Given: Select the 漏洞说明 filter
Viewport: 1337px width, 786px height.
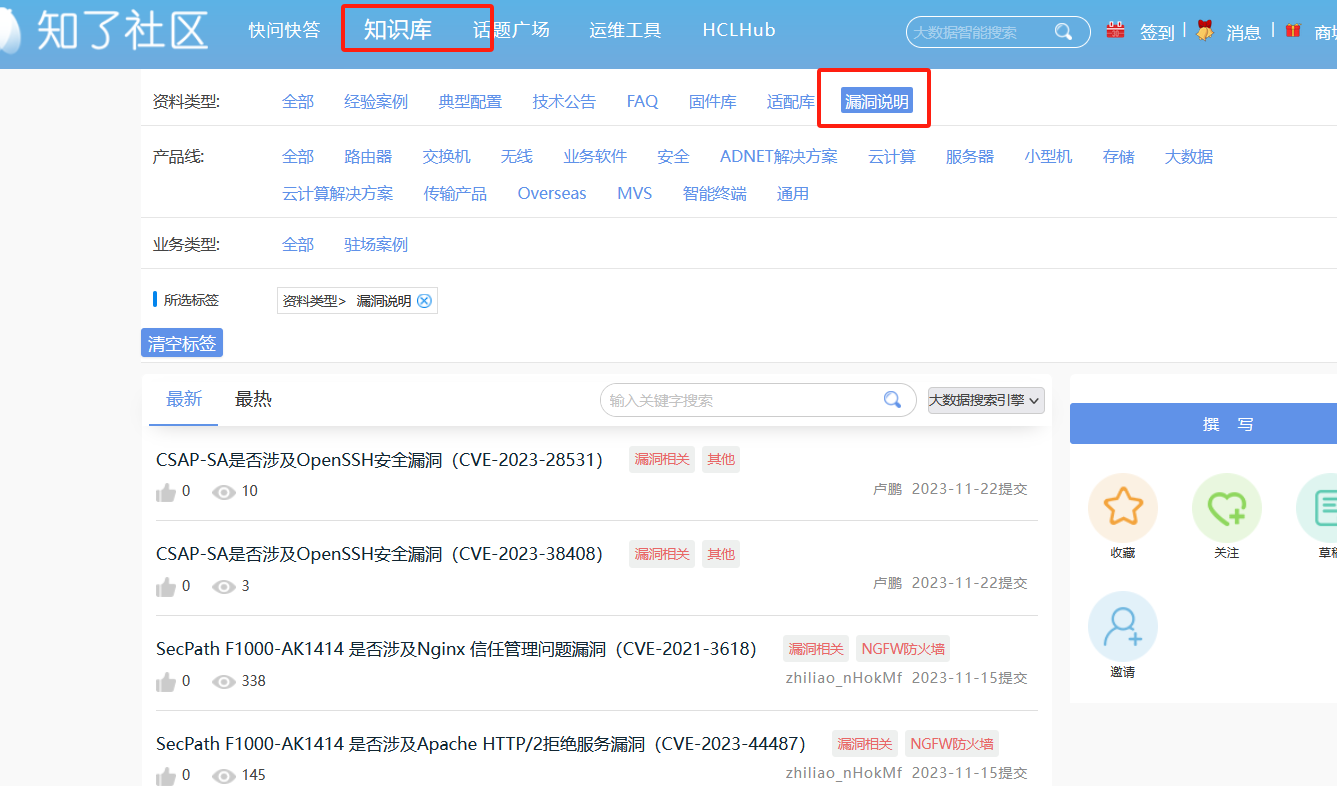Looking at the screenshot, I should pyautogui.click(x=877, y=101).
